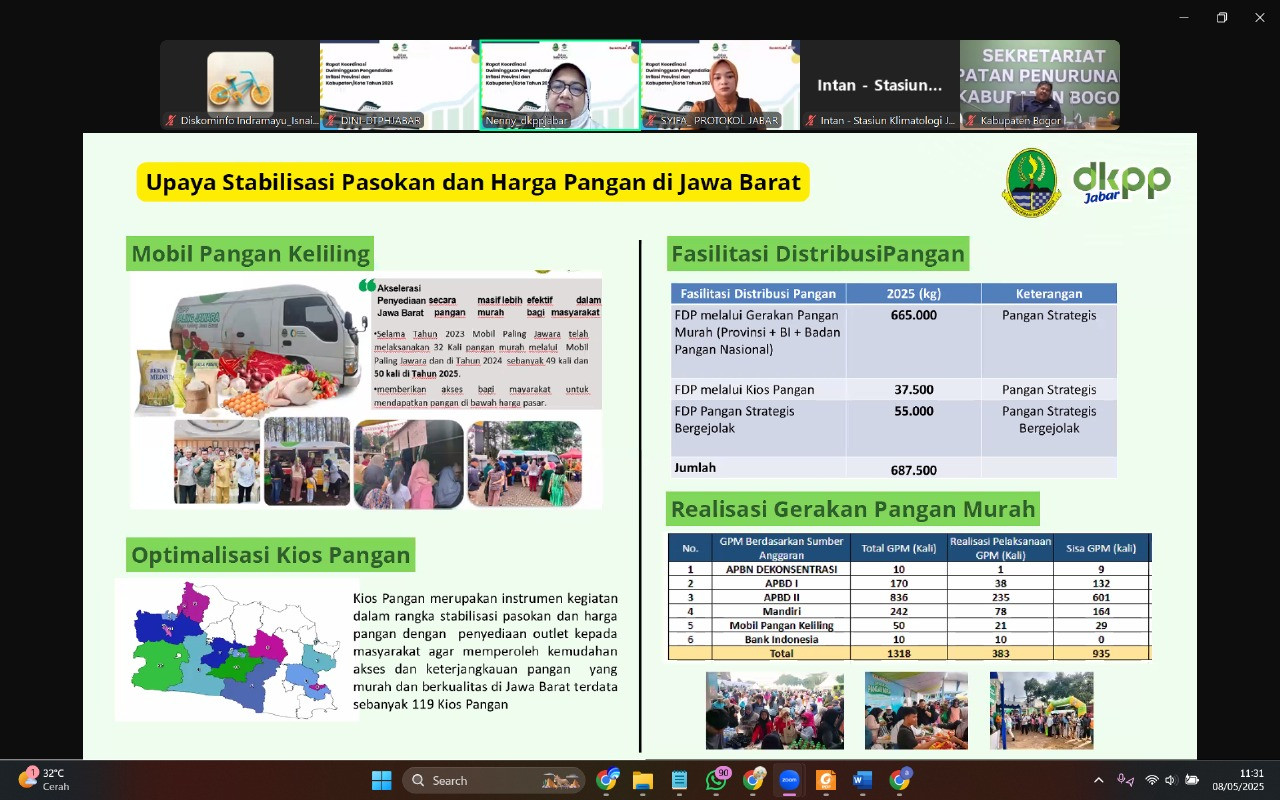The image size is (1280, 800).
Task: Open the orange PDF reader taskbar icon
Action: click(826, 780)
